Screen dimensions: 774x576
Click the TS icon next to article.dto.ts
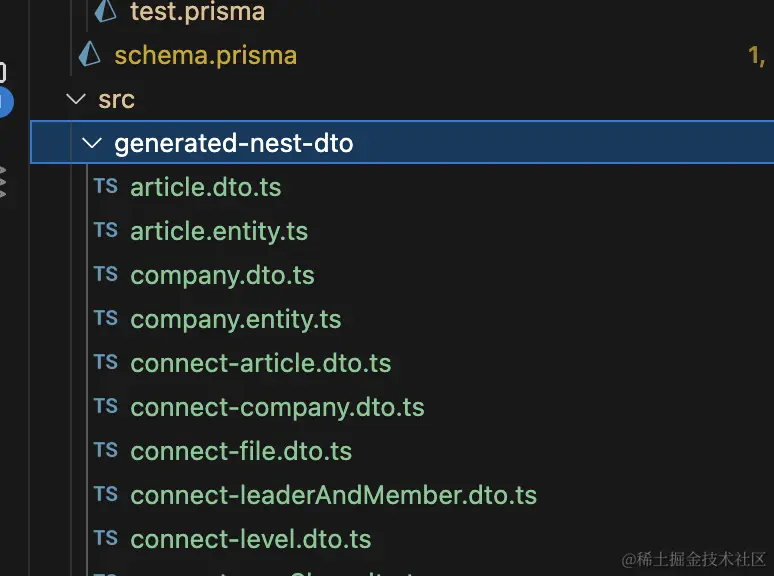click(106, 187)
